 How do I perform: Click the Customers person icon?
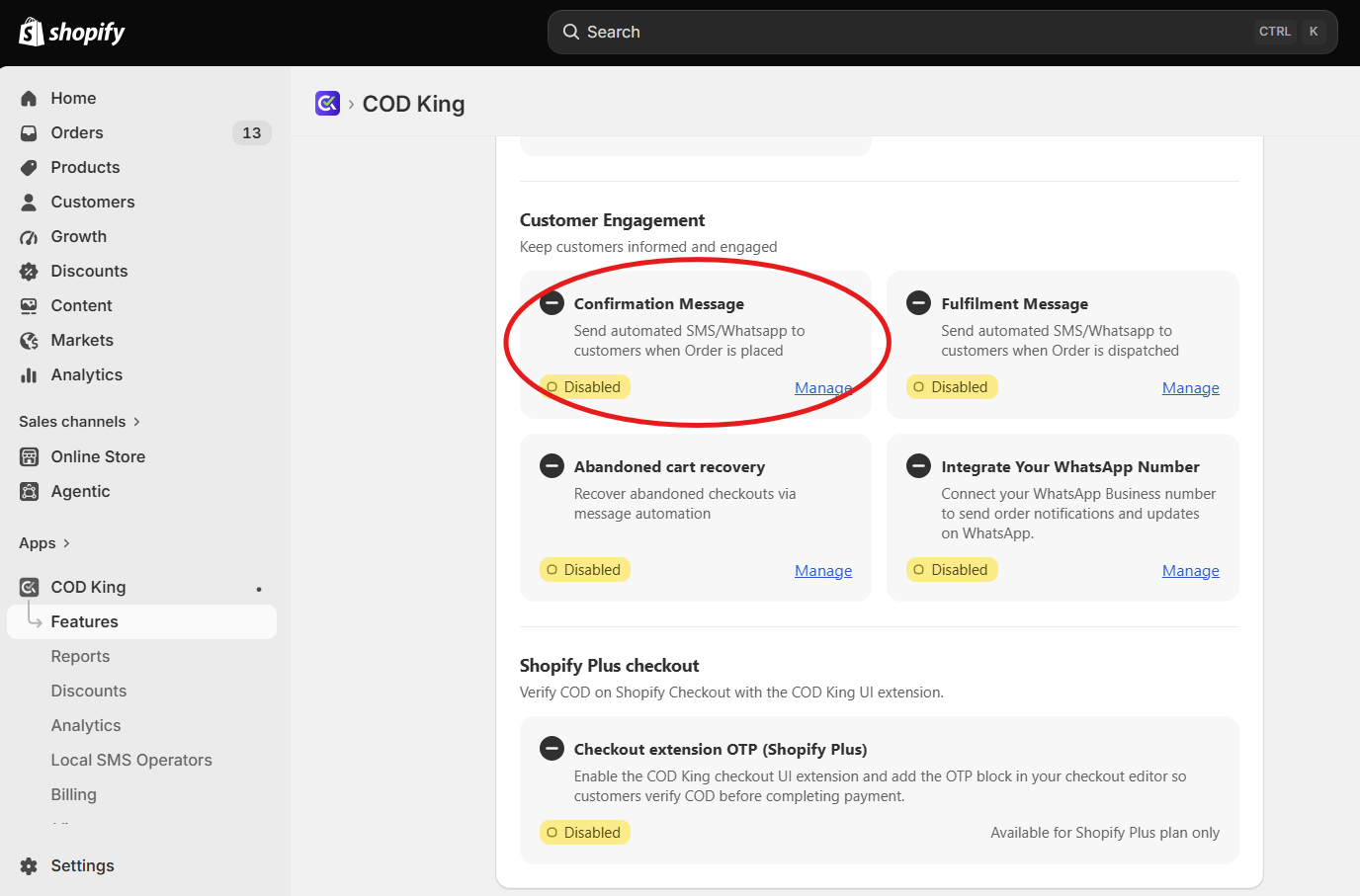click(29, 202)
